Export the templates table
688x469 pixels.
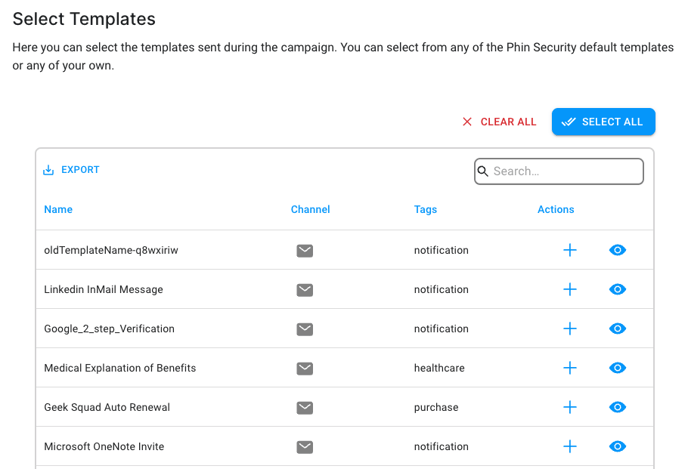71,170
